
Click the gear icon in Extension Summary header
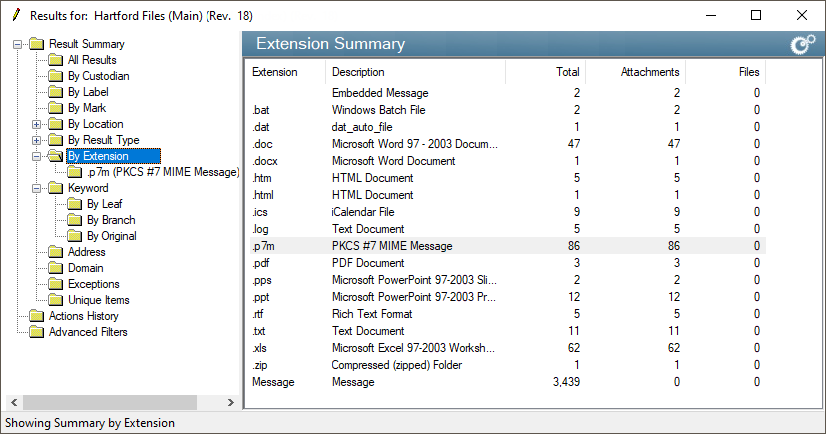click(802, 45)
